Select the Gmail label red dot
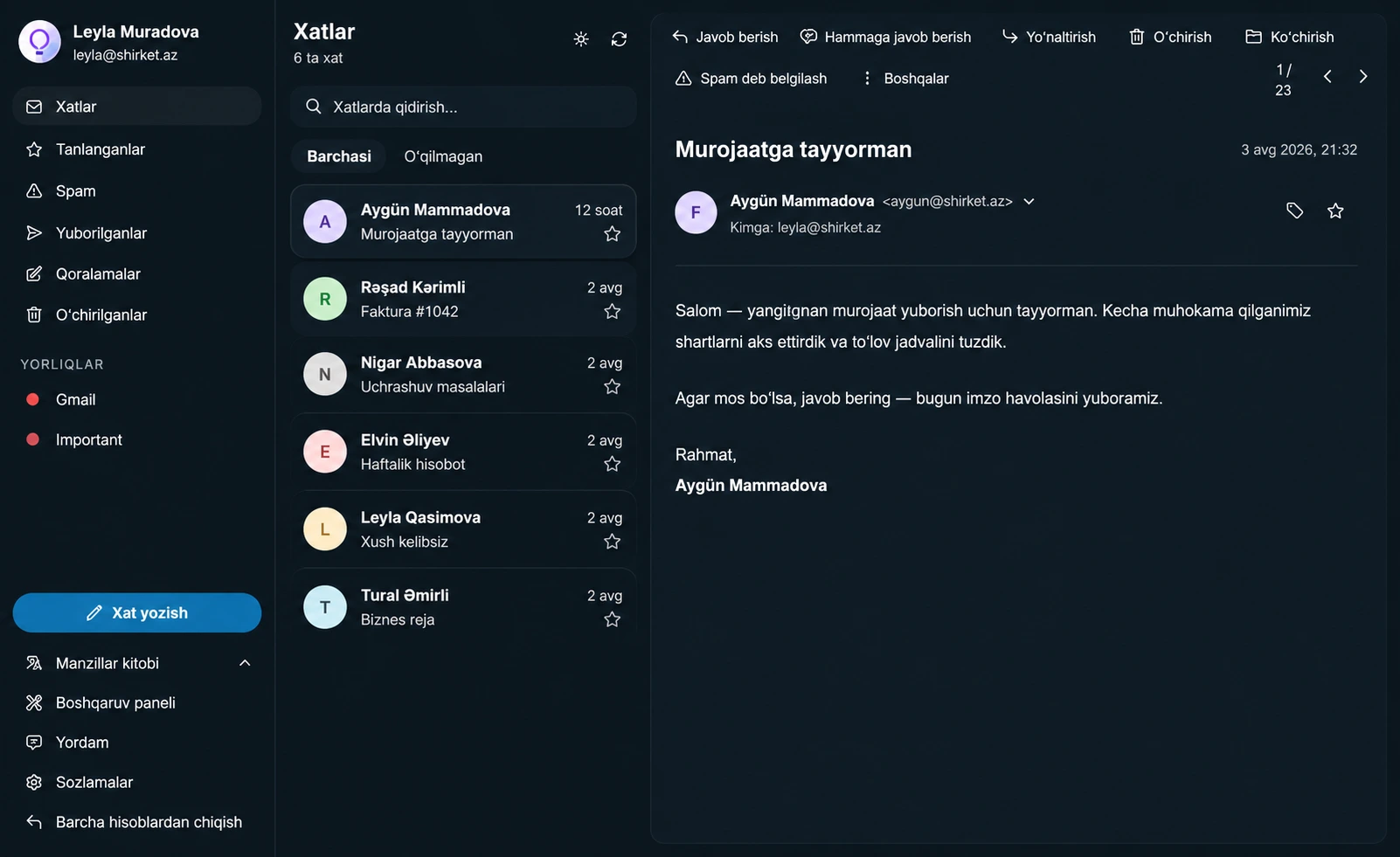This screenshot has height=857, width=1400. [x=33, y=399]
